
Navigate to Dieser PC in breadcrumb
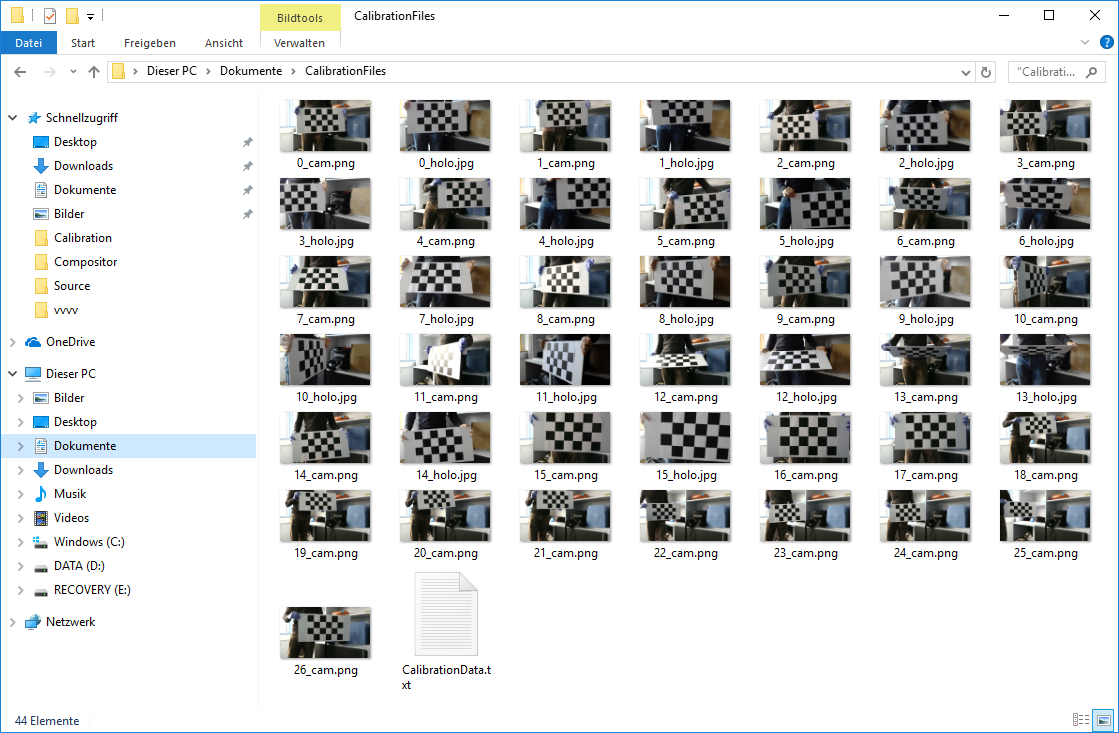(171, 71)
